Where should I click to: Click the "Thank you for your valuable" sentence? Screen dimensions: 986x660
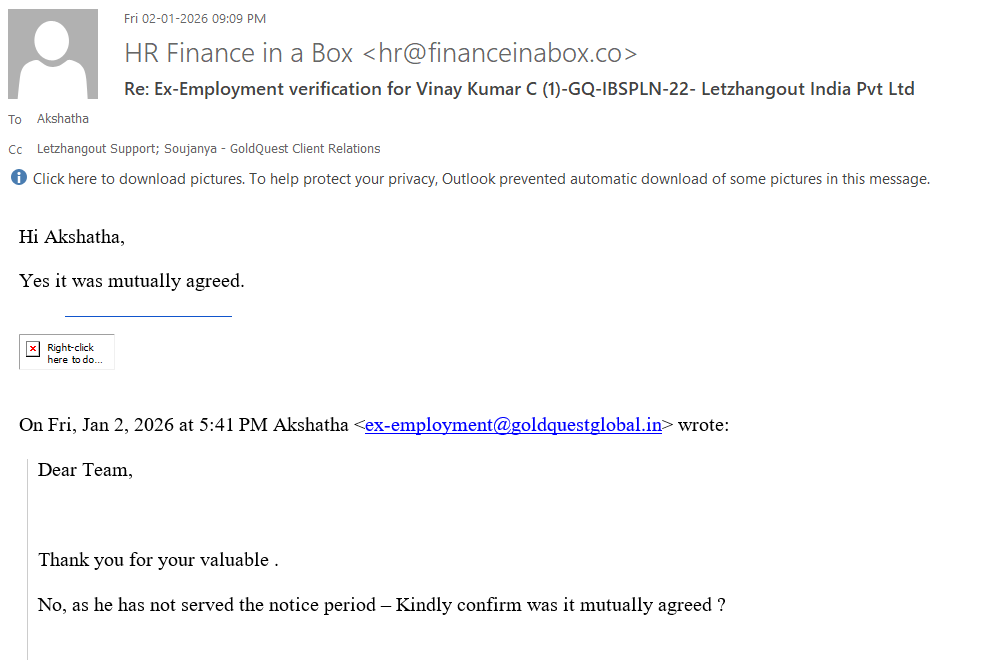(158, 560)
